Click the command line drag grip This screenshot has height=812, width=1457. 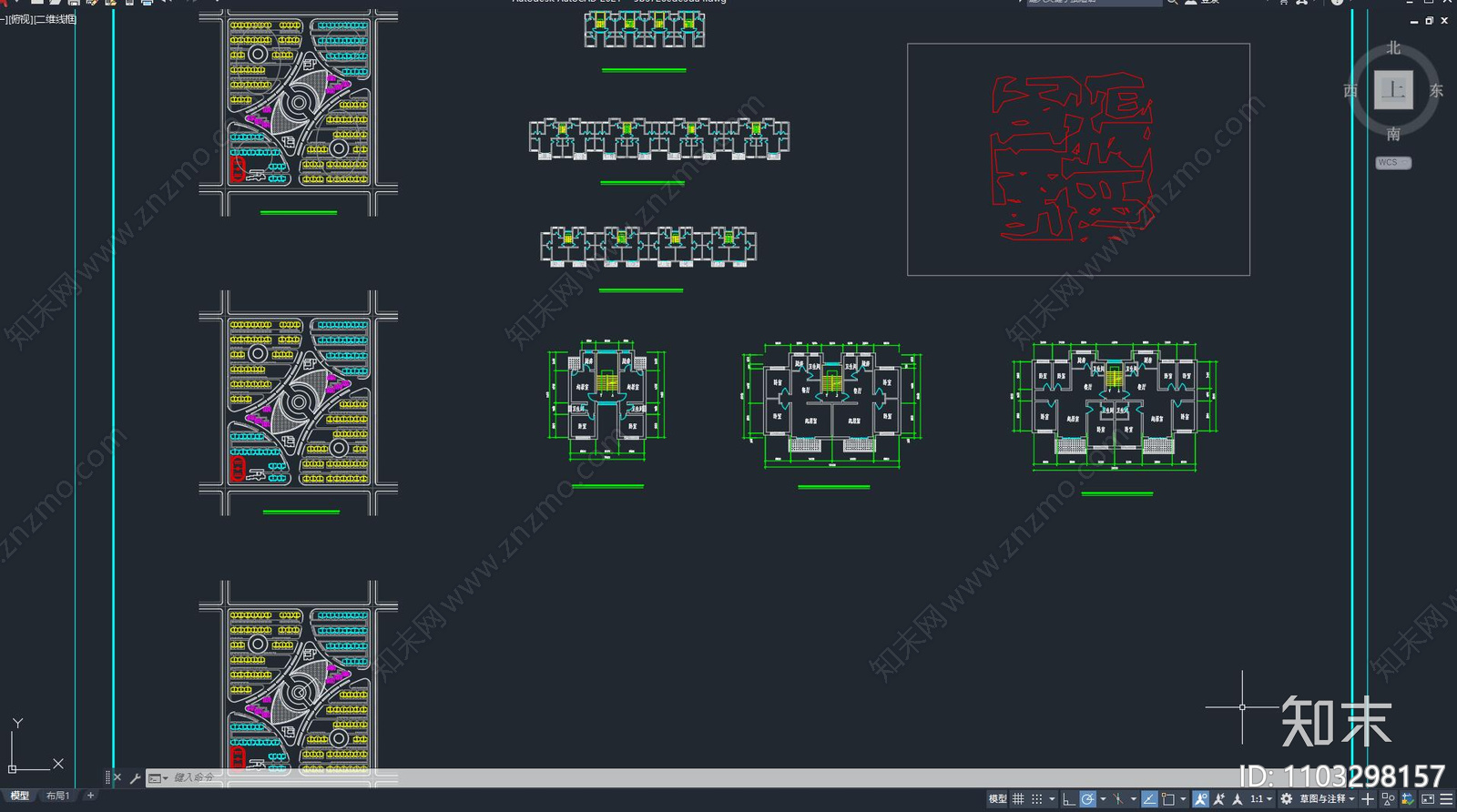pyautogui.click(x=107, y=777)
